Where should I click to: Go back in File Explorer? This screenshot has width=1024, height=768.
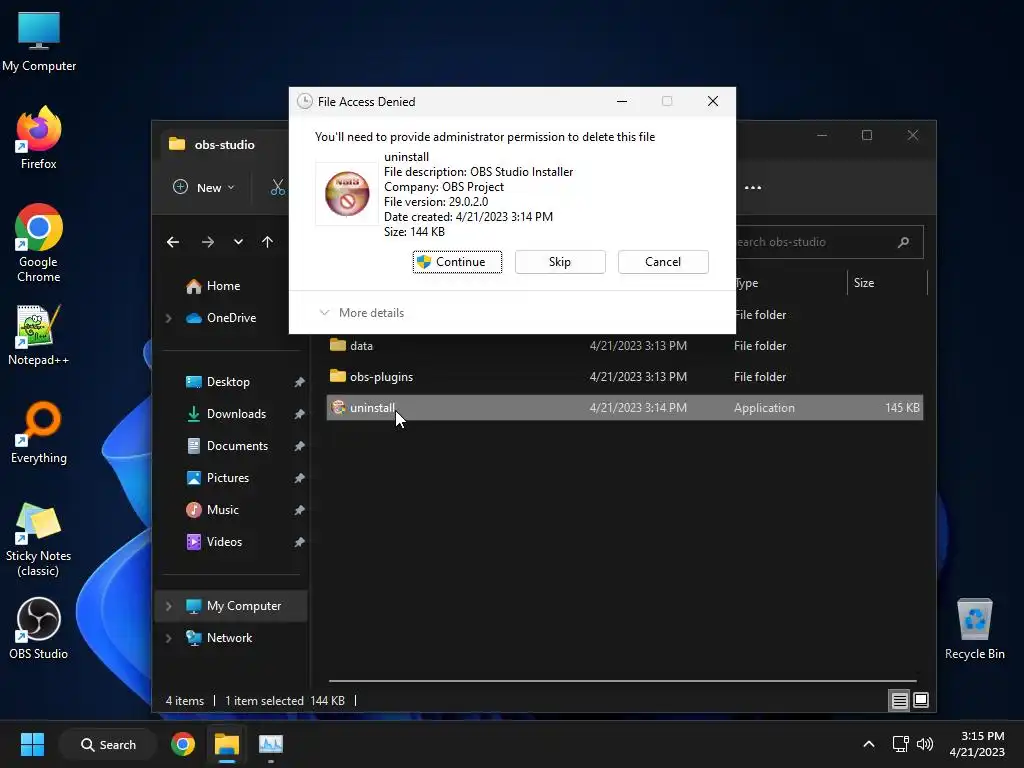(x=173, y=242)
